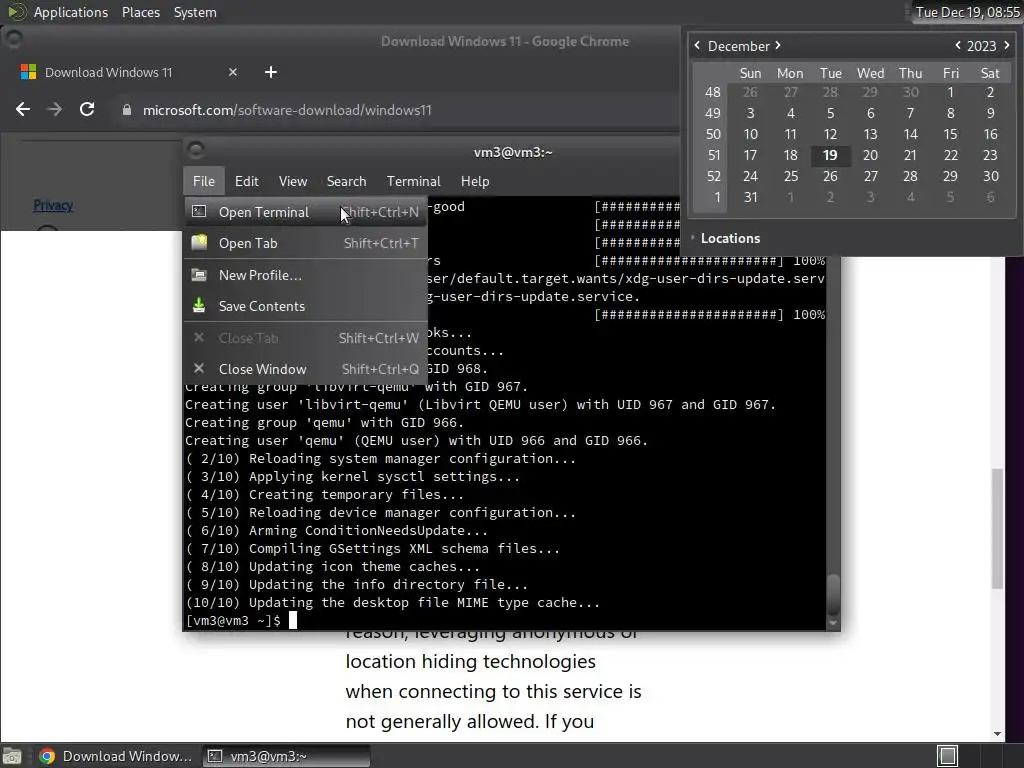Open the Applications panel menu

71,12
